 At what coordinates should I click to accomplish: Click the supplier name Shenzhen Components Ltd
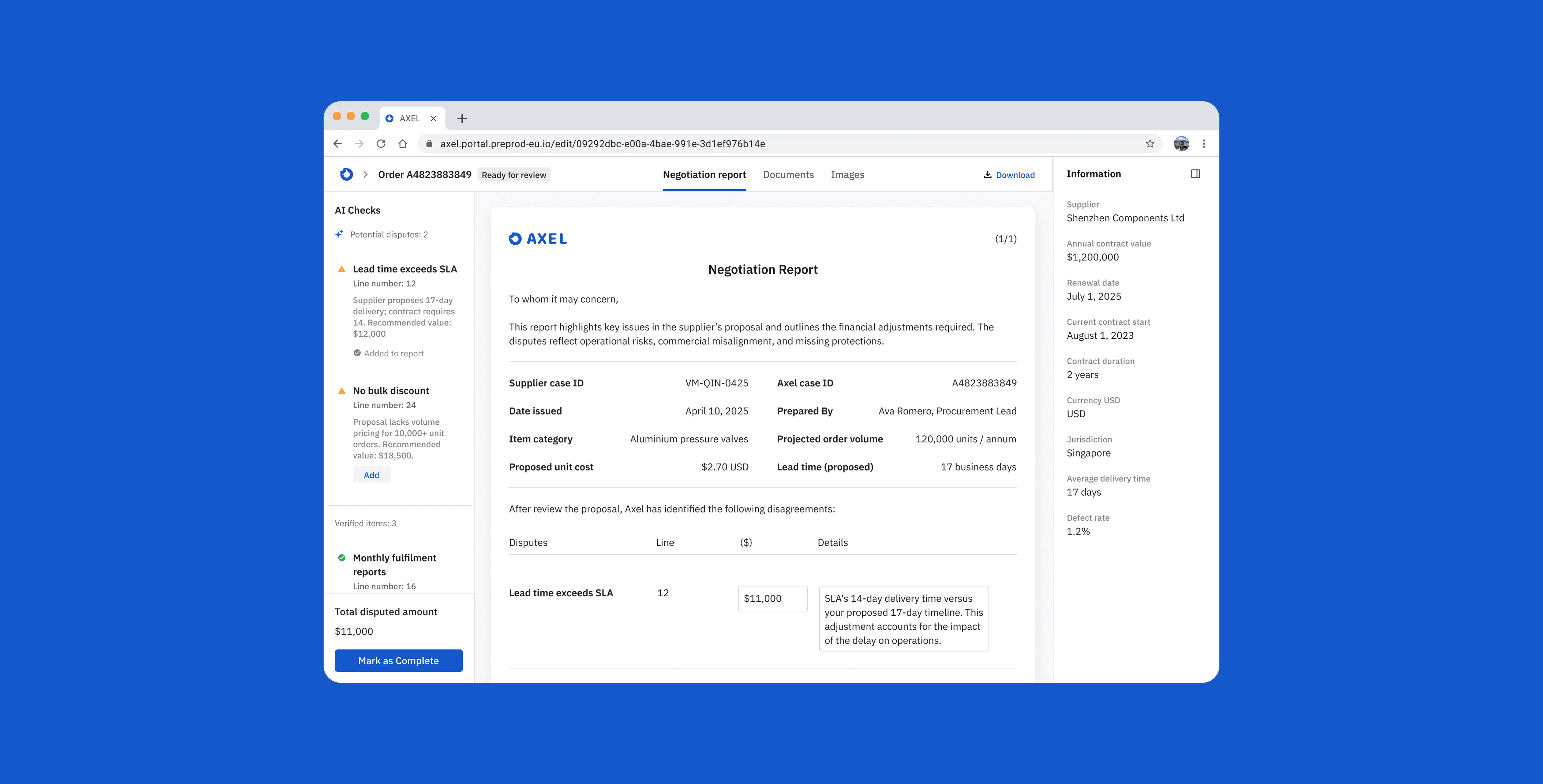(x=1125, y=218)
